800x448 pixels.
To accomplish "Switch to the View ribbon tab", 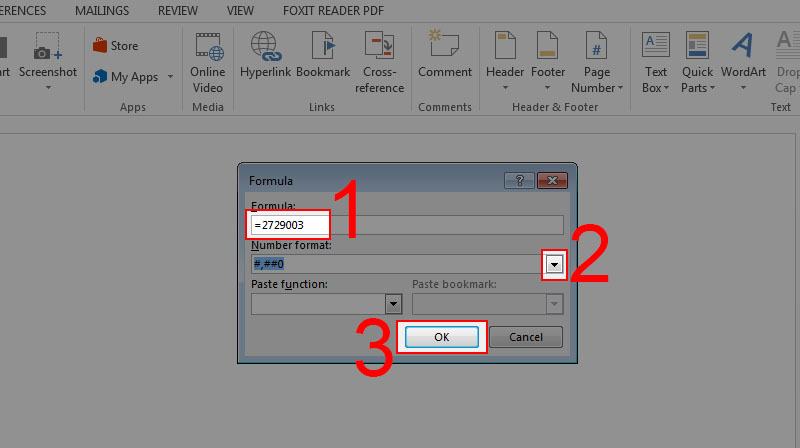I will [x=240, y=11].
